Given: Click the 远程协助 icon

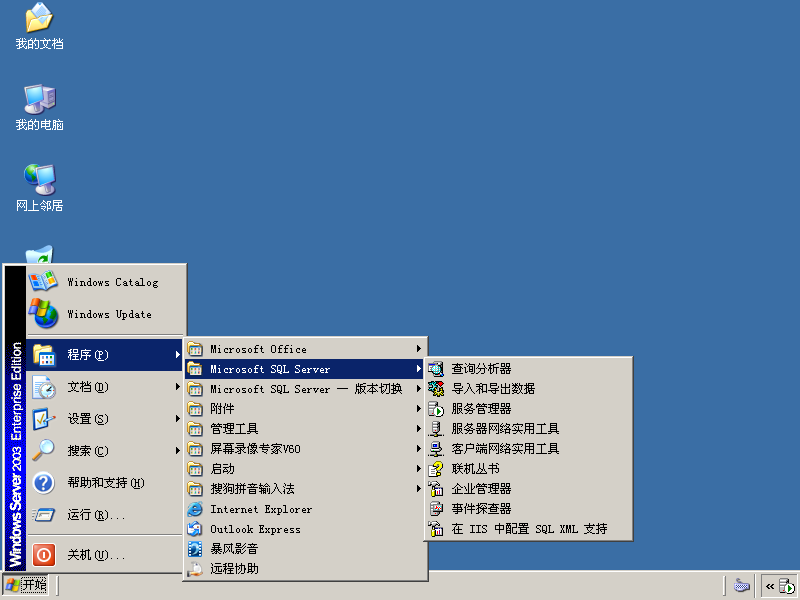Looking at the screenshot, I should coord(195,569).
